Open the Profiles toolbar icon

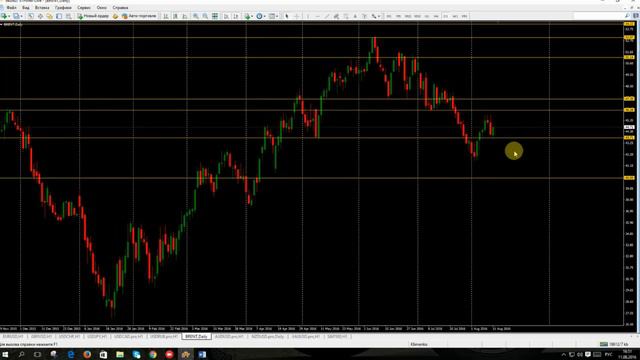tap(16, 16)
